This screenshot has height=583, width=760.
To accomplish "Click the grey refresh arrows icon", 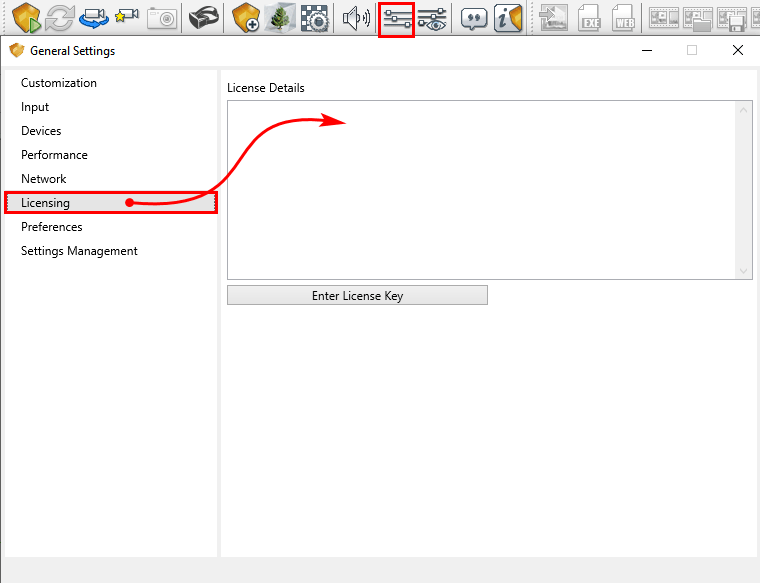I will tap(60, 18).
